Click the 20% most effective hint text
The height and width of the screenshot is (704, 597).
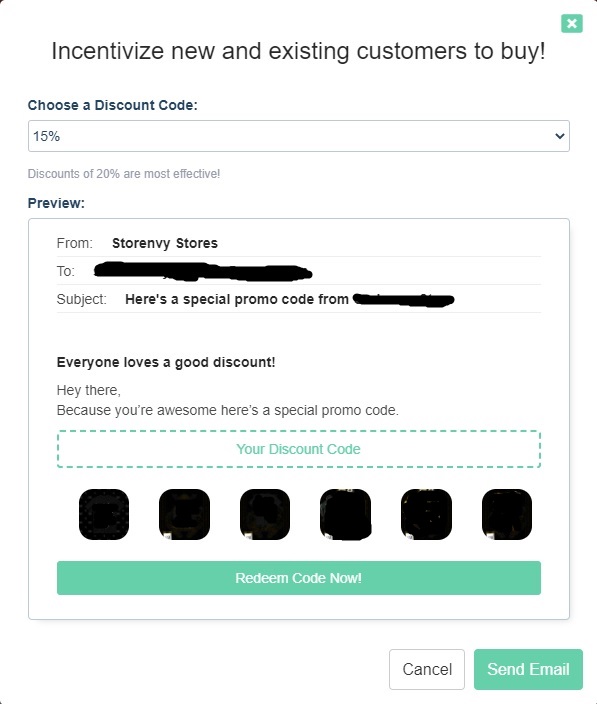pyautogui.click(x=124, y=174)
